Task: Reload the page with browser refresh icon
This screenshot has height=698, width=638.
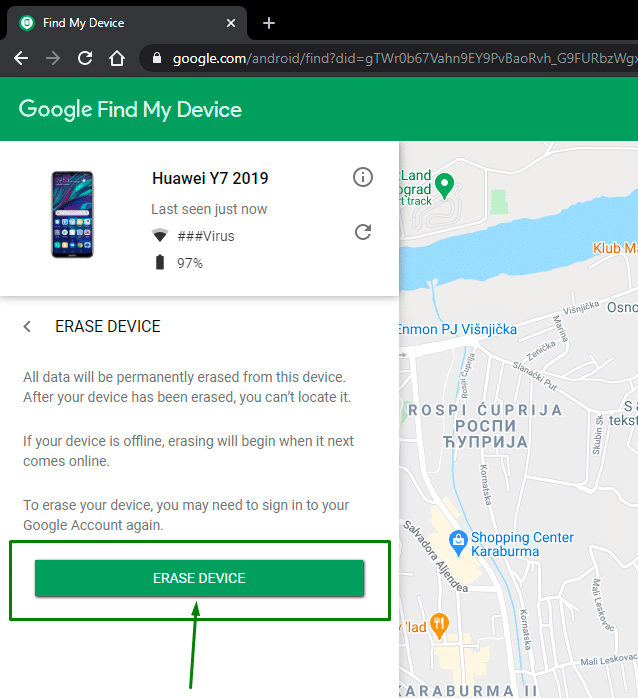Action: (85, 58)
